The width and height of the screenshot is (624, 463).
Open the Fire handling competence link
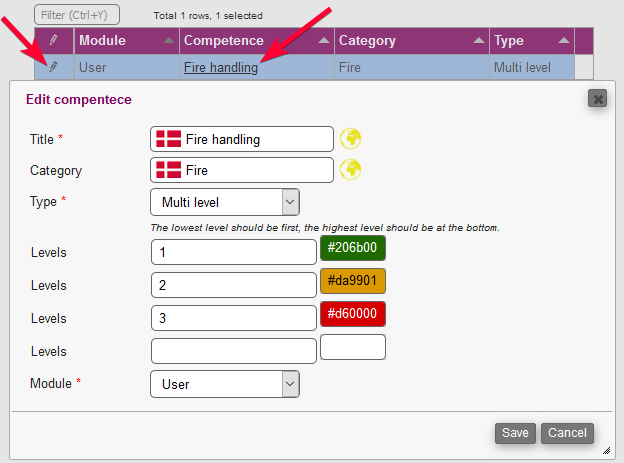(220, 68)
